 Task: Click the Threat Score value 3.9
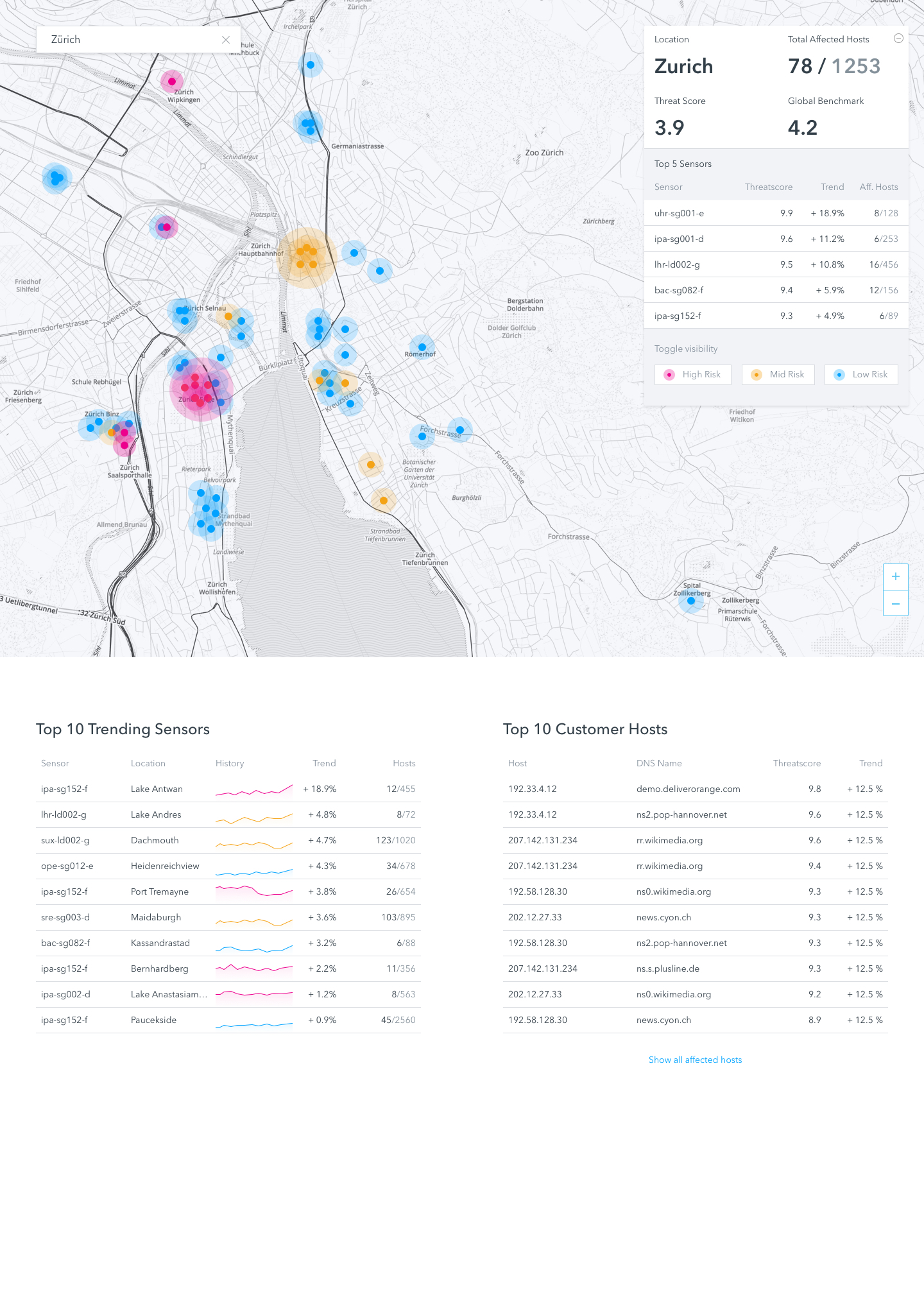[x=669, y=128]
